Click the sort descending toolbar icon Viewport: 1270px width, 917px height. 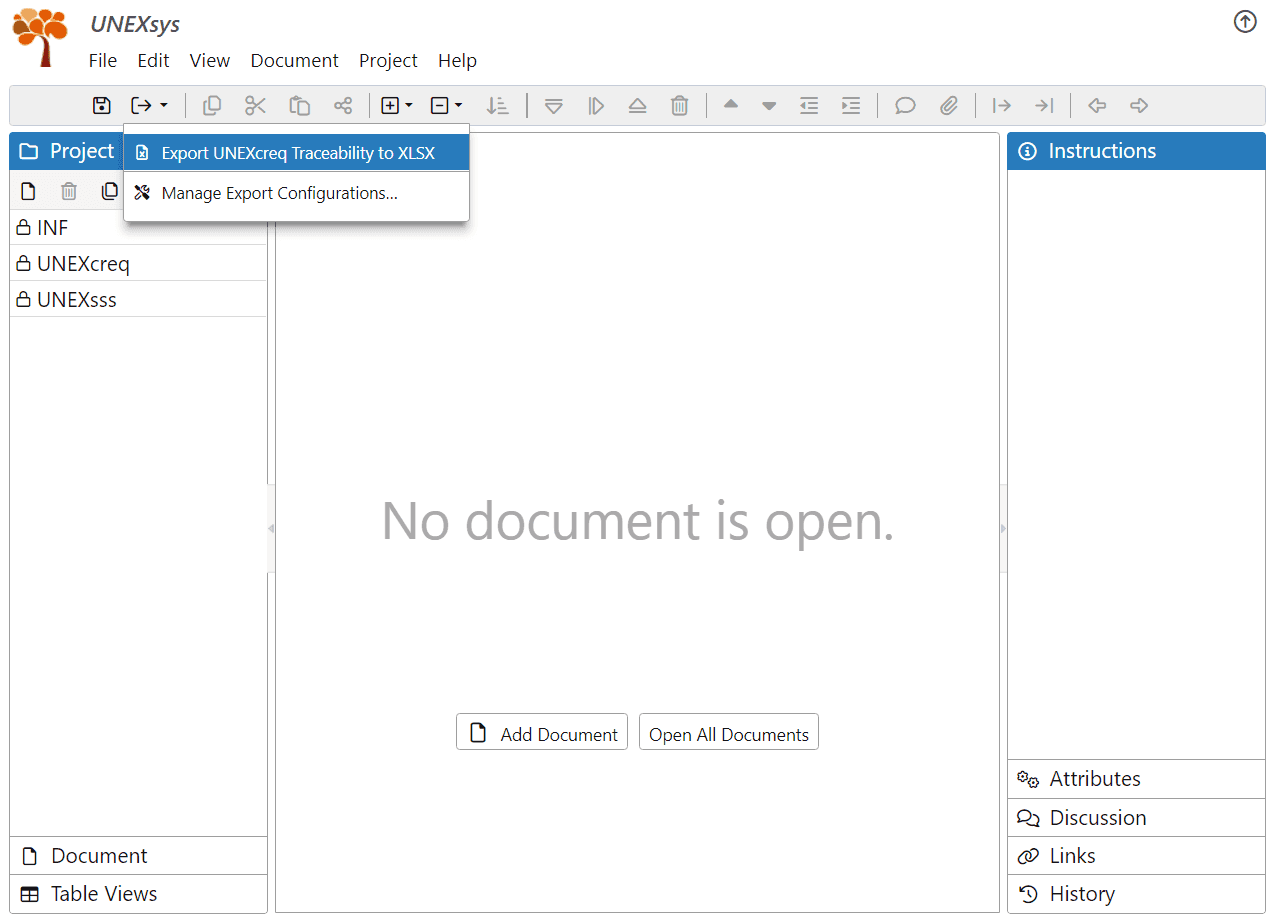497,105
